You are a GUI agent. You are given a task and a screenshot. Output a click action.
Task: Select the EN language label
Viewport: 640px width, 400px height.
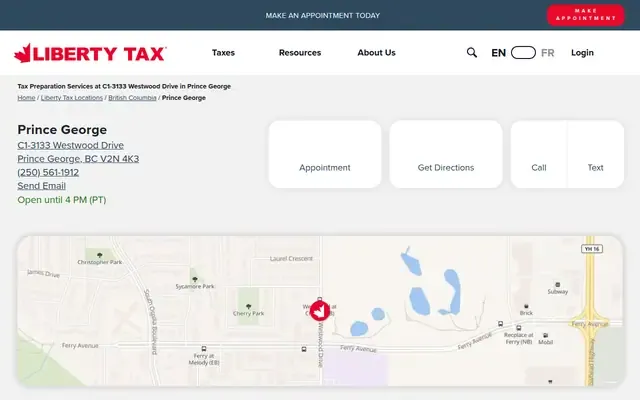click(x=498, y=53)
